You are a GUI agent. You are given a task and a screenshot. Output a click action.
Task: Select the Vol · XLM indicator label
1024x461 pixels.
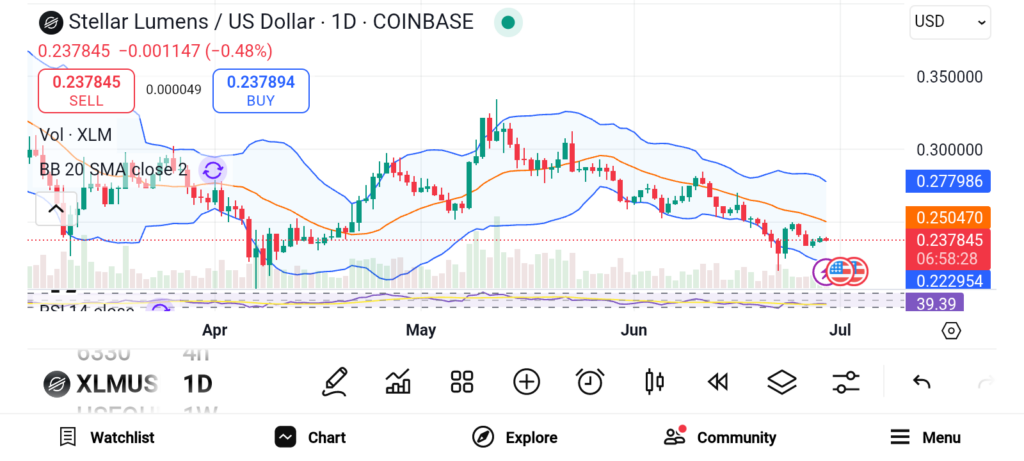click(x=75, y=135)
